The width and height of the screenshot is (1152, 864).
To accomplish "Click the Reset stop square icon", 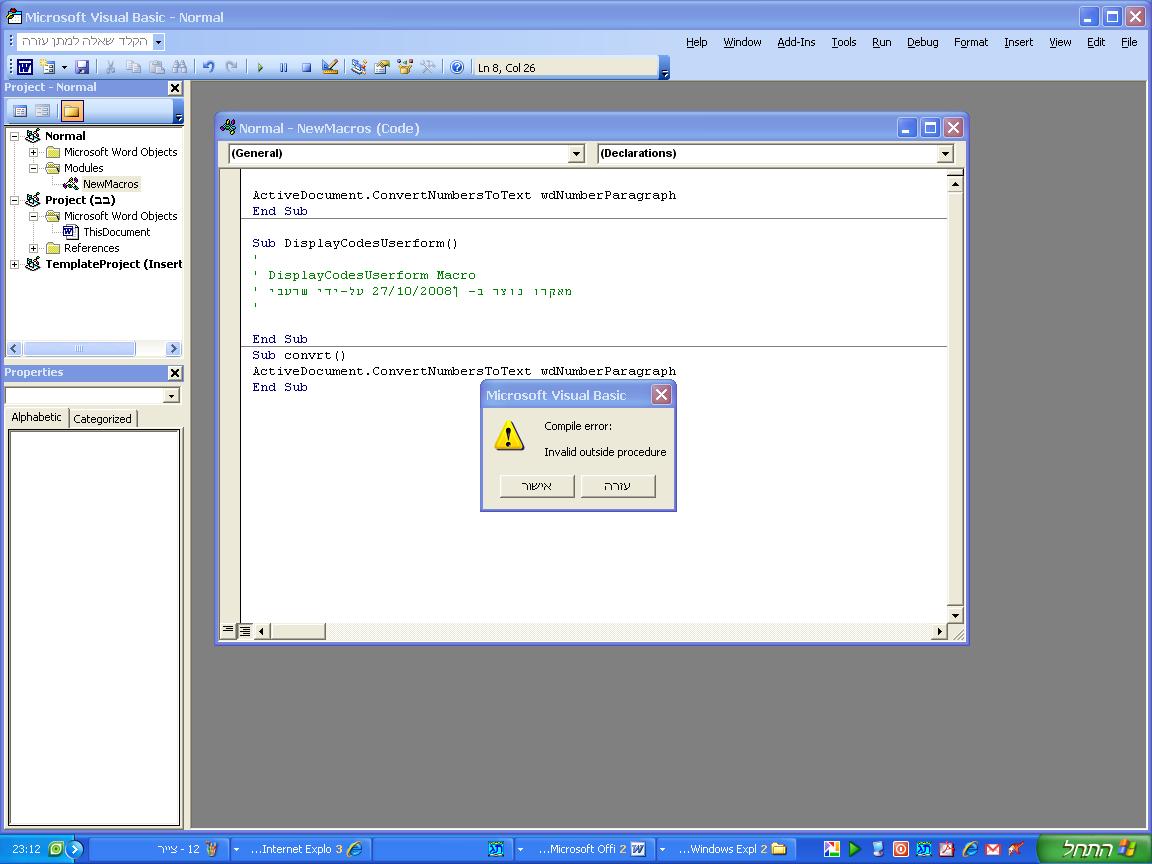I will click(306, 67).
